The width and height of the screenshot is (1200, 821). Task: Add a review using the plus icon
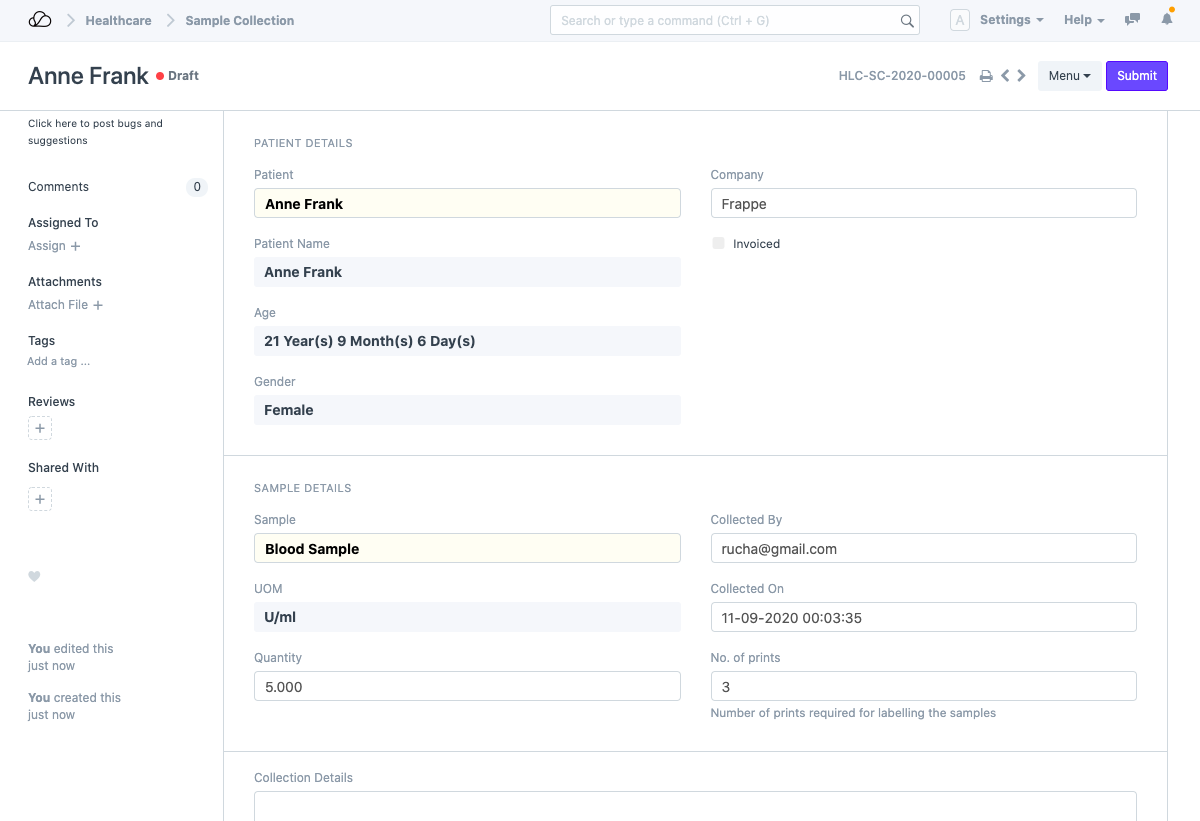point(40,428)
